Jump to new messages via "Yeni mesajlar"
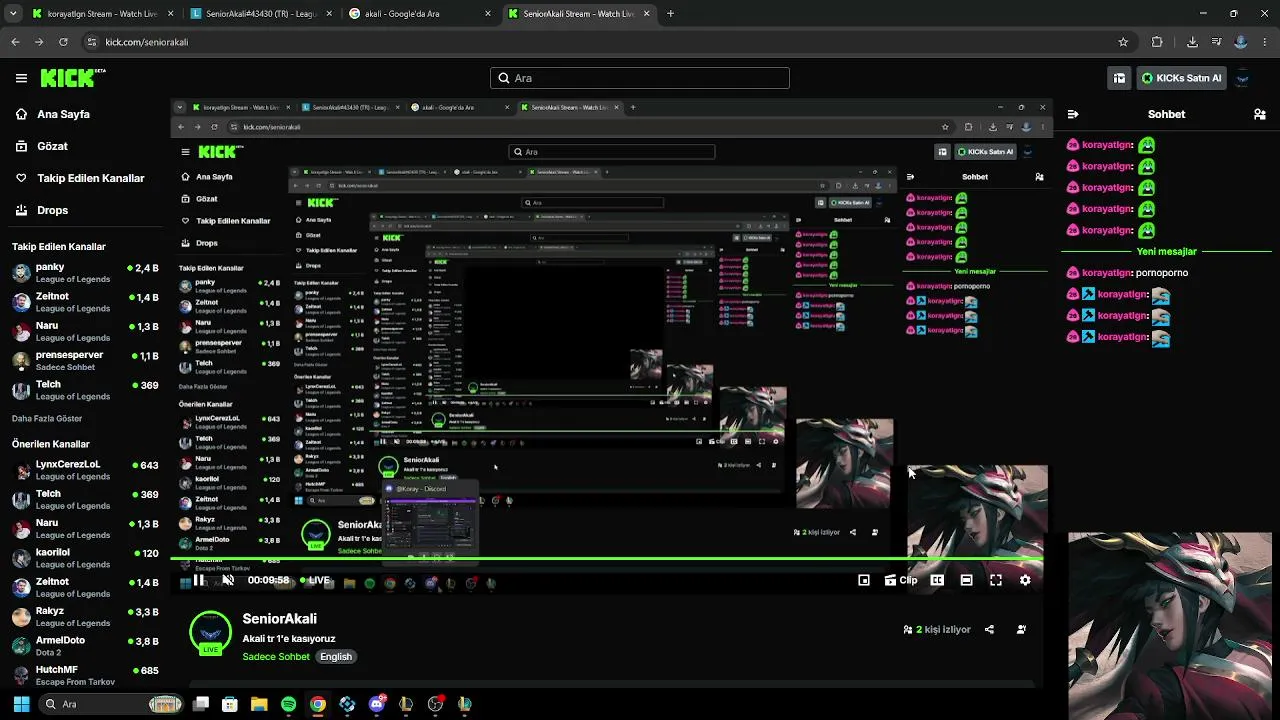 (1166, 252)
